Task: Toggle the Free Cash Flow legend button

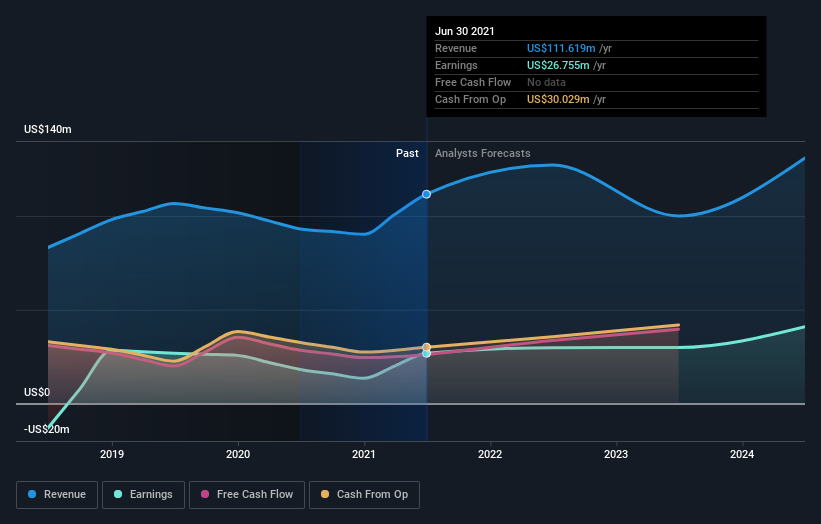Action: click(x=247, y=495)
